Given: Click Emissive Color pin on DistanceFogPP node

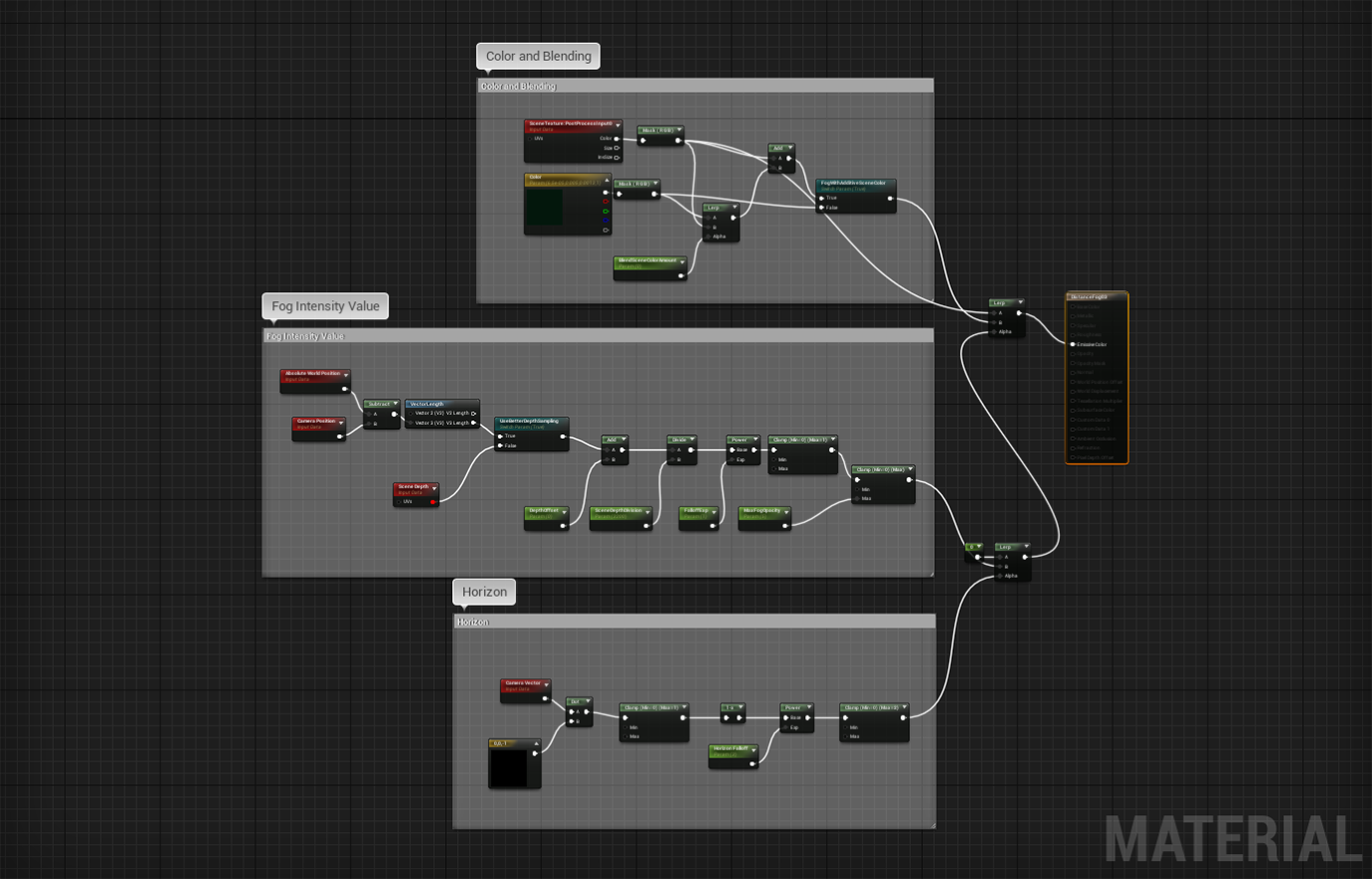Looking at the screenshot, I should pos(1073,344).
